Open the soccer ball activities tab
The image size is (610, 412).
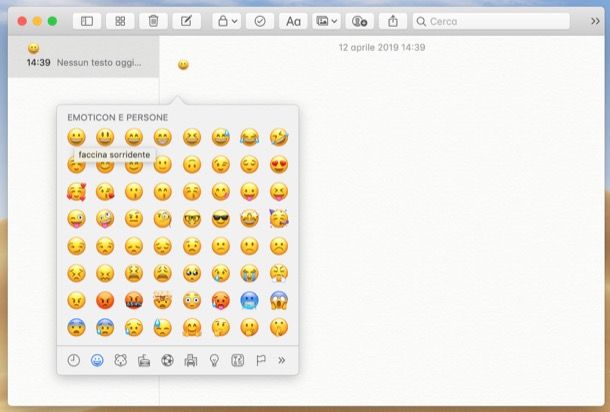(x=167, y=361)
